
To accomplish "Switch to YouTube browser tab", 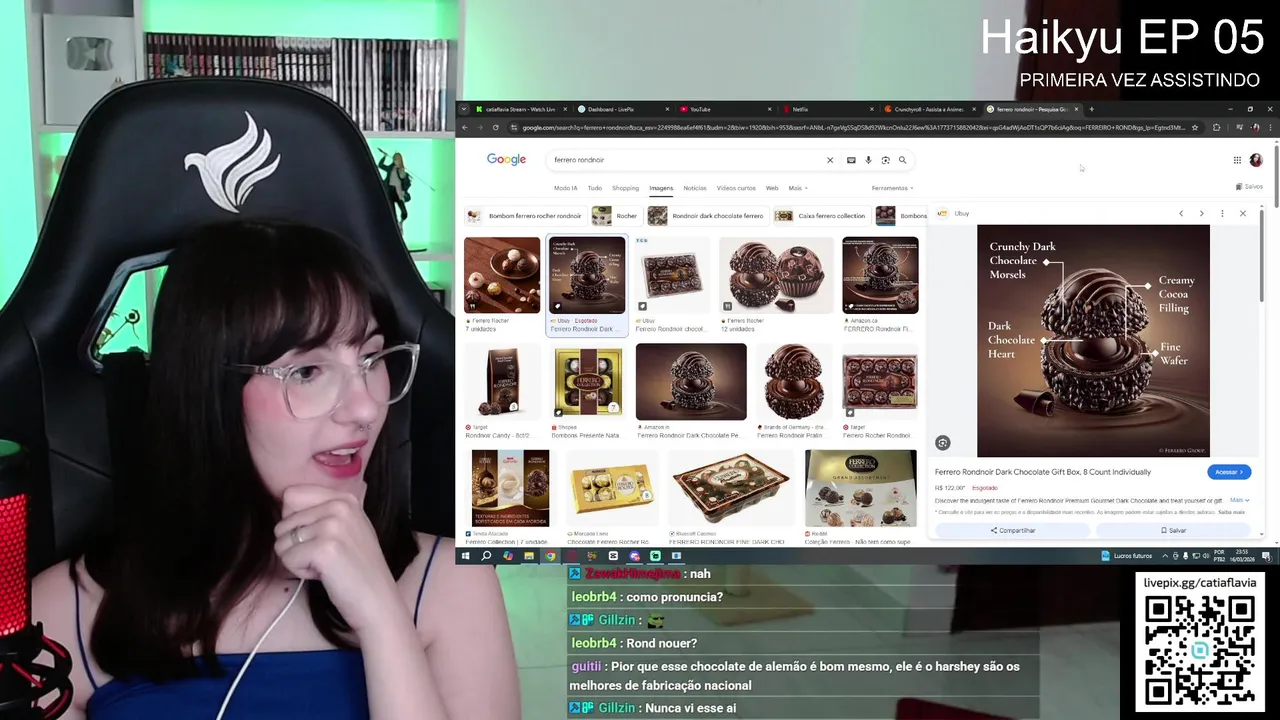I will tap(723, 109).
